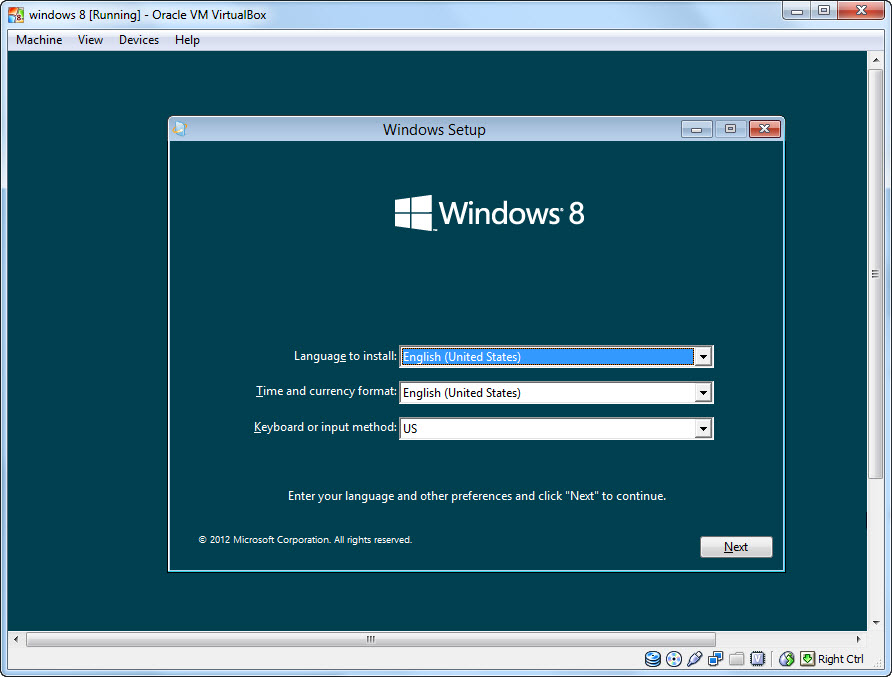Screen dimensions: 892x677
Task: Click the VirtualBox title bar app icon
Action: point(16,15)
